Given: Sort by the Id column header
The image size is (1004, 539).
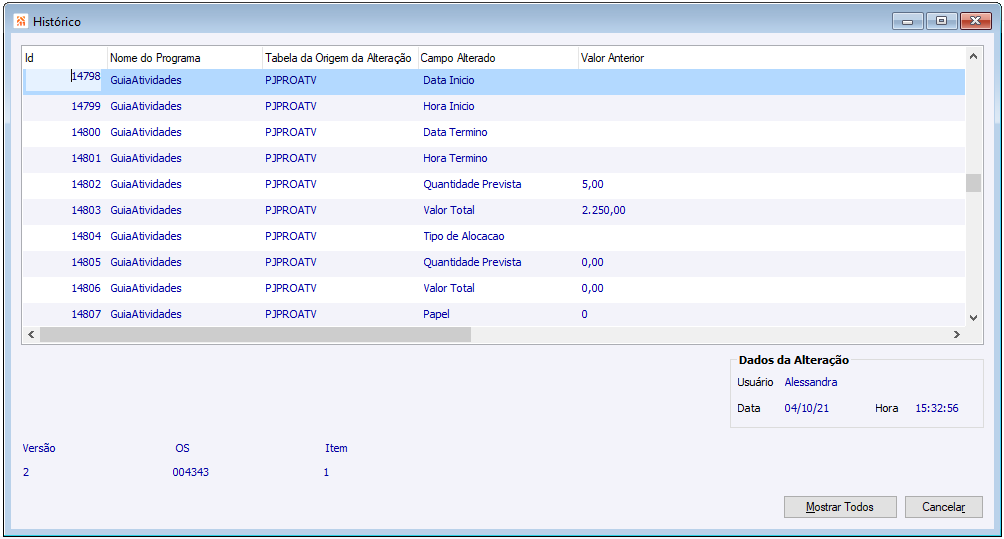Looking at the screenshot, I should (x=64, y=58).
